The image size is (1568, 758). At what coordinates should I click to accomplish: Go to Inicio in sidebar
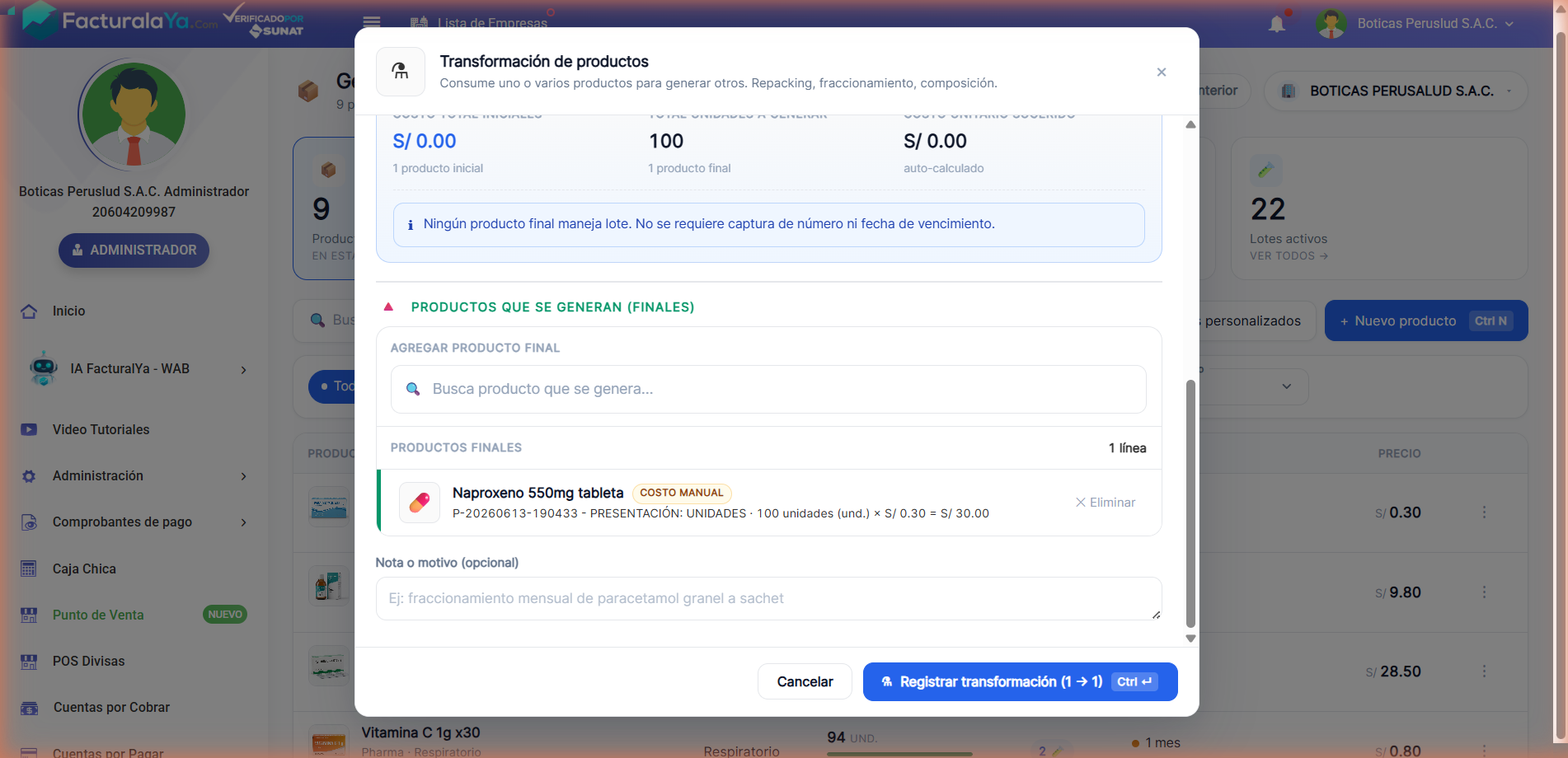68,311
